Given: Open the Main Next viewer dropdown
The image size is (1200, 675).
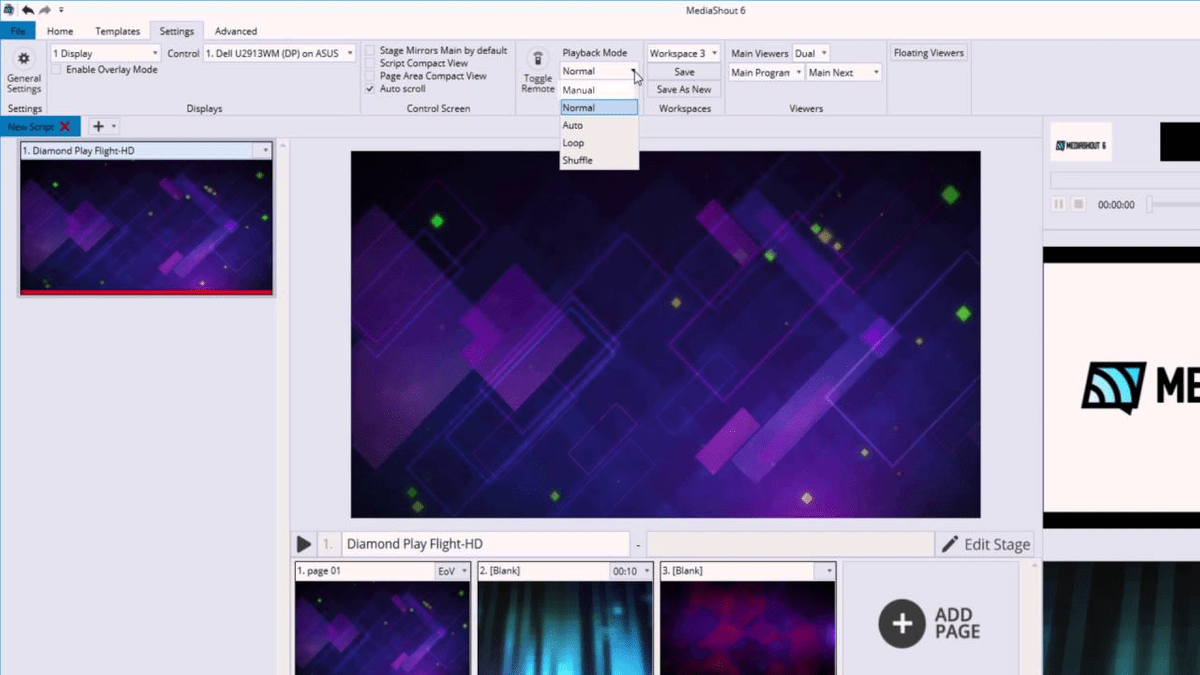Looking at the screenshot, I should pos(844,72).
